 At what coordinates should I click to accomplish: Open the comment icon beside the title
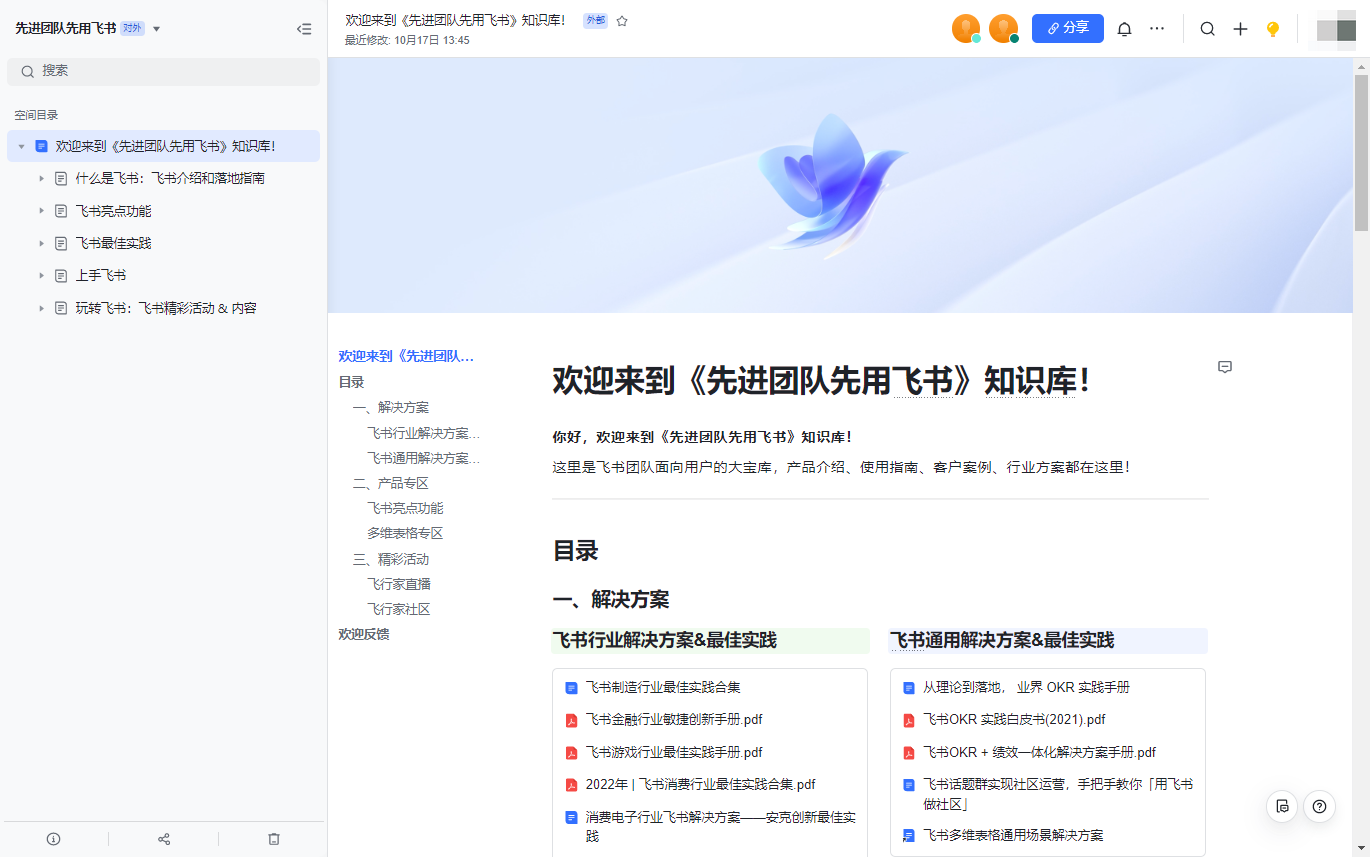point(1225,367)
